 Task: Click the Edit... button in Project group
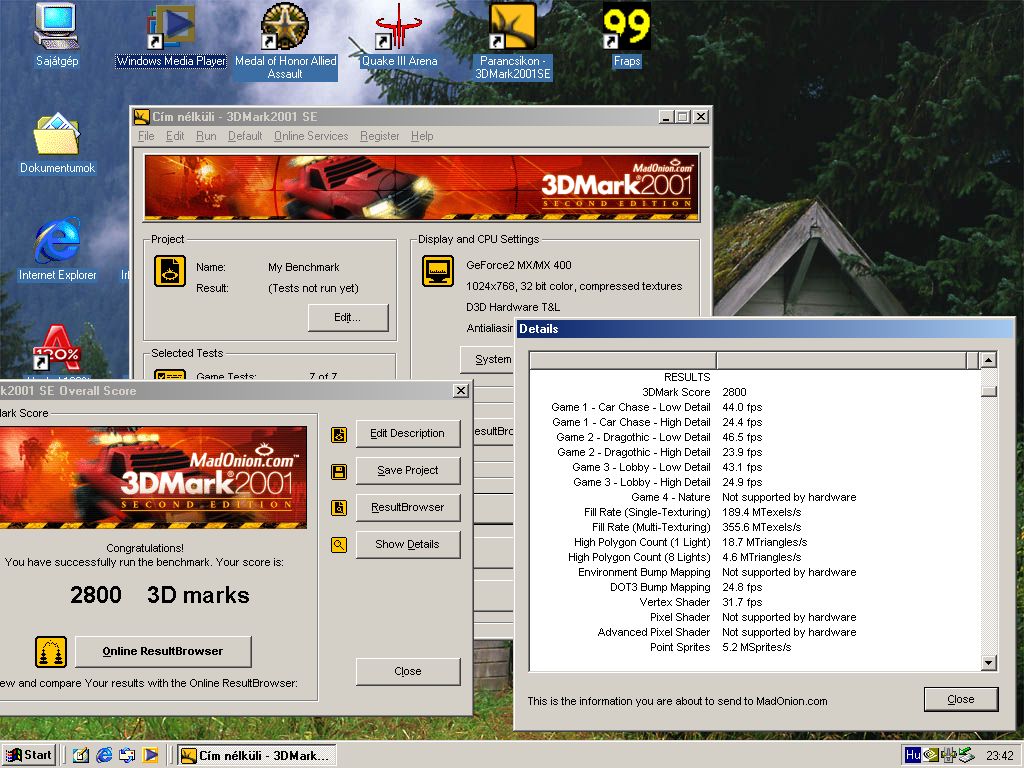point(348,317)
